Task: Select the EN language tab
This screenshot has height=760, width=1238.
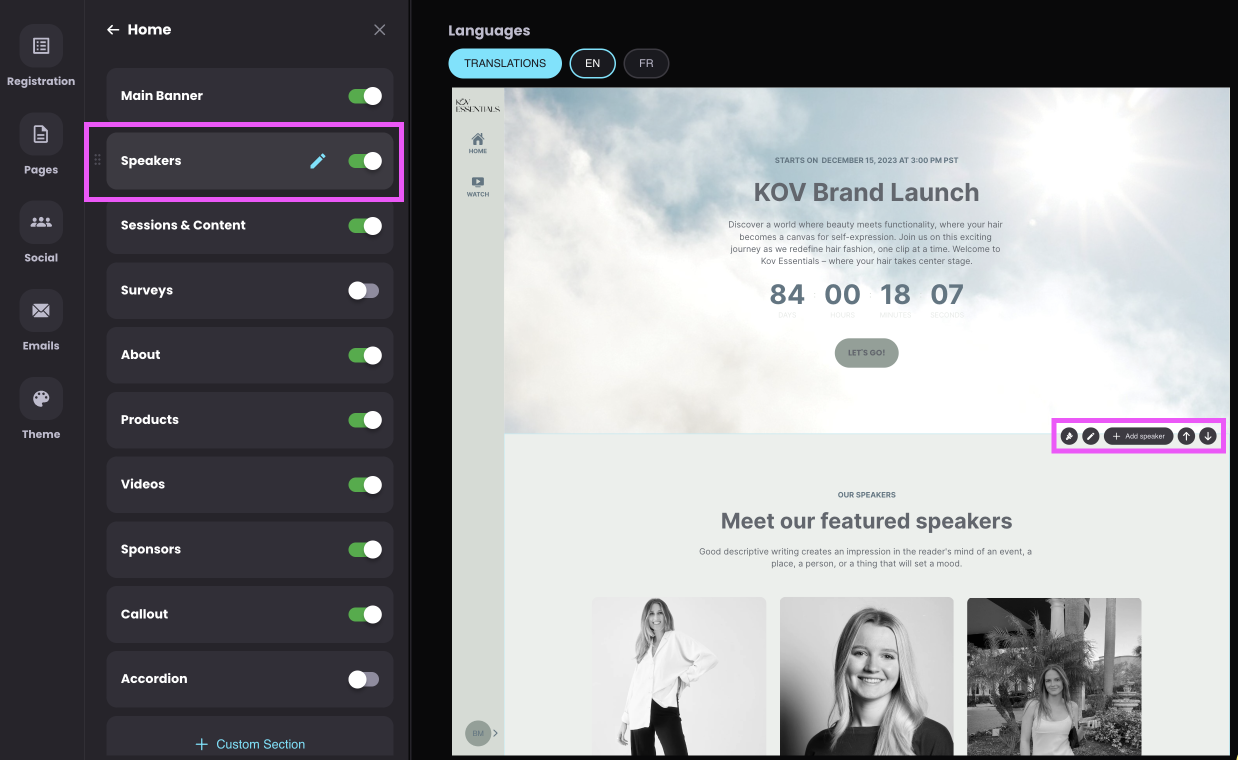Action: [x=593, y=63]
